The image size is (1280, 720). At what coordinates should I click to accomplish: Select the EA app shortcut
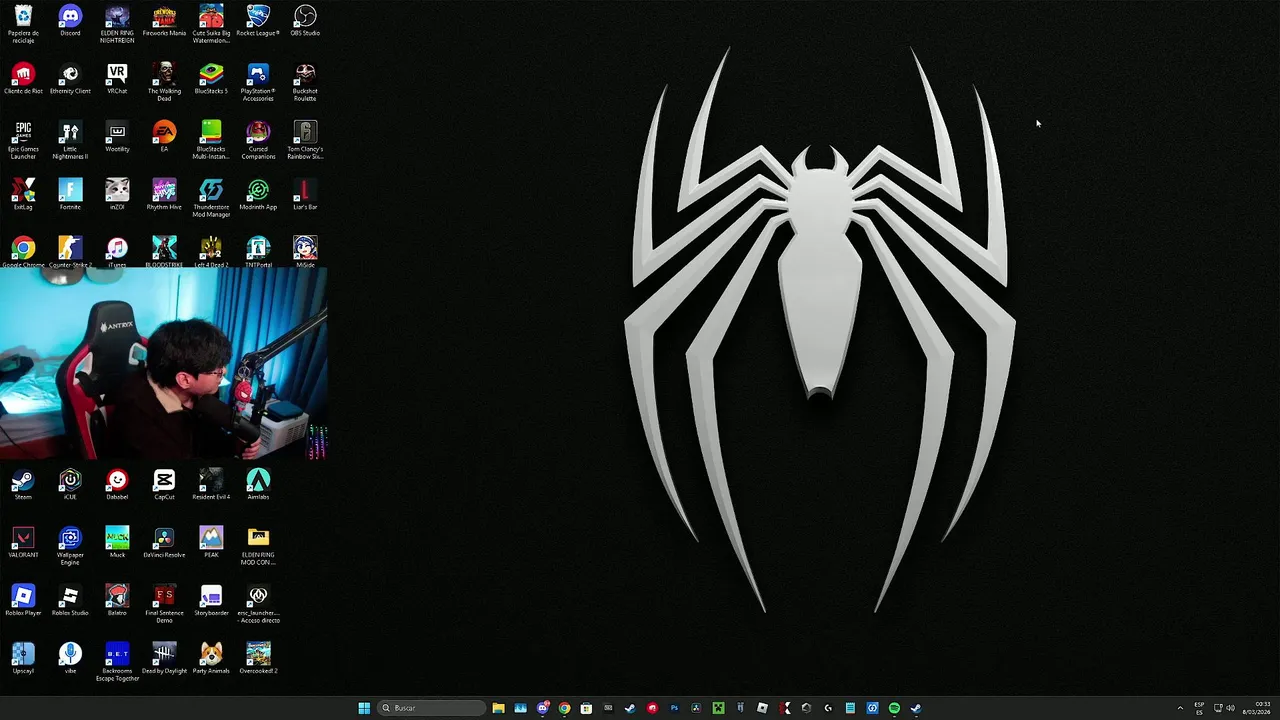(164, 137)
